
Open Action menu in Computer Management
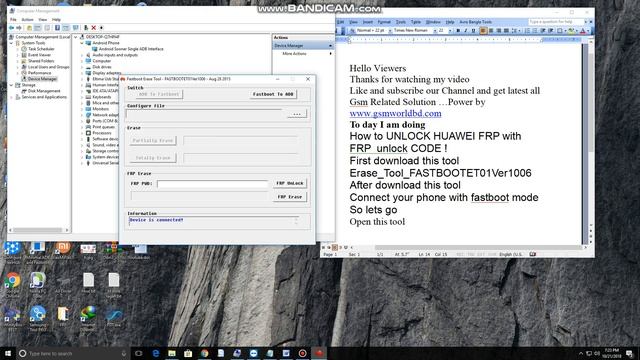27,20
